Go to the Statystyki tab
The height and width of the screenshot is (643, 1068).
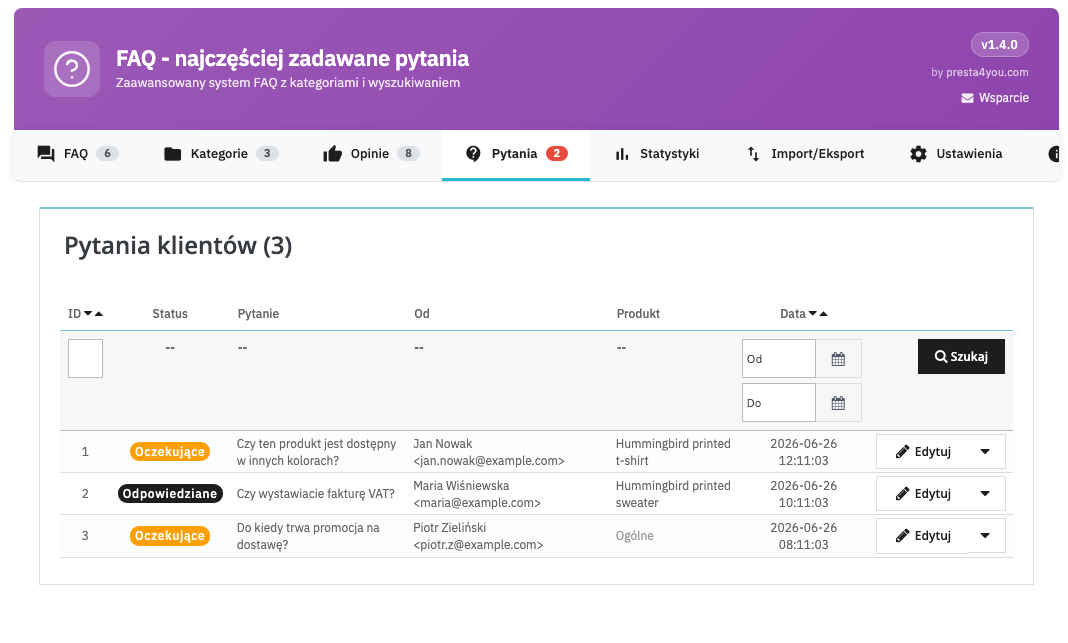point(657,154)
